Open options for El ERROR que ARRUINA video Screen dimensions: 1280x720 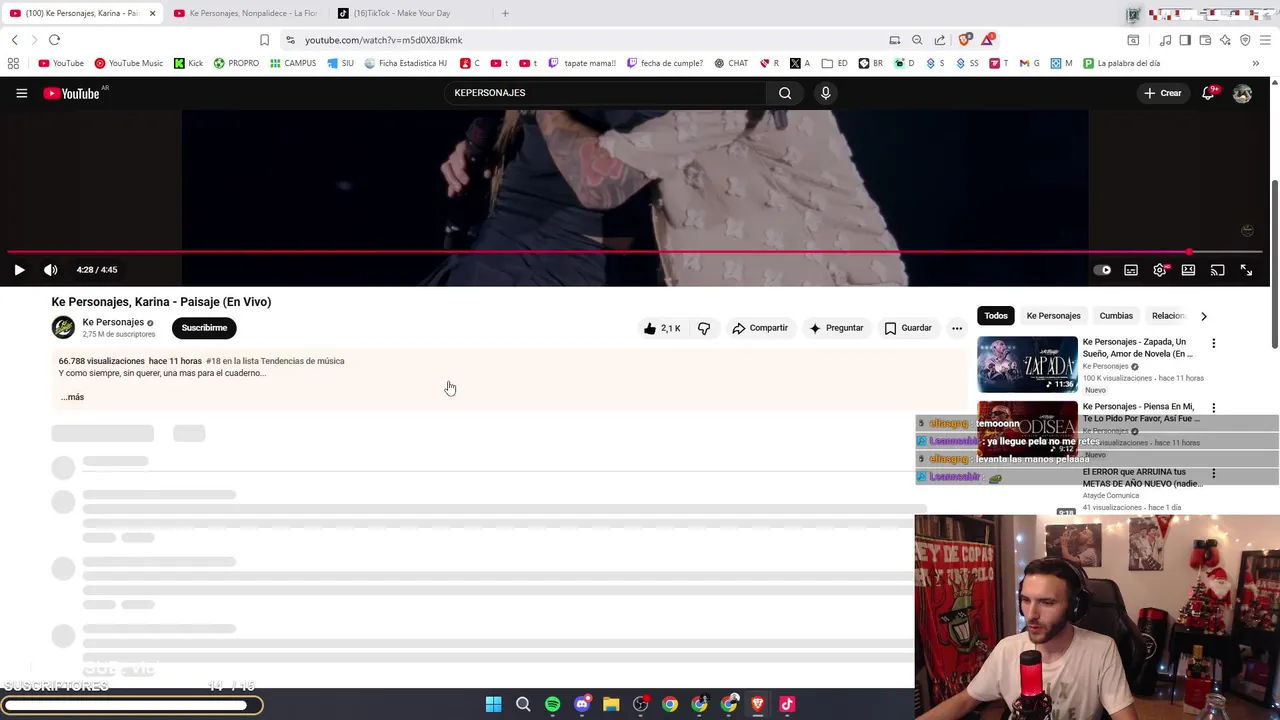1214,473
